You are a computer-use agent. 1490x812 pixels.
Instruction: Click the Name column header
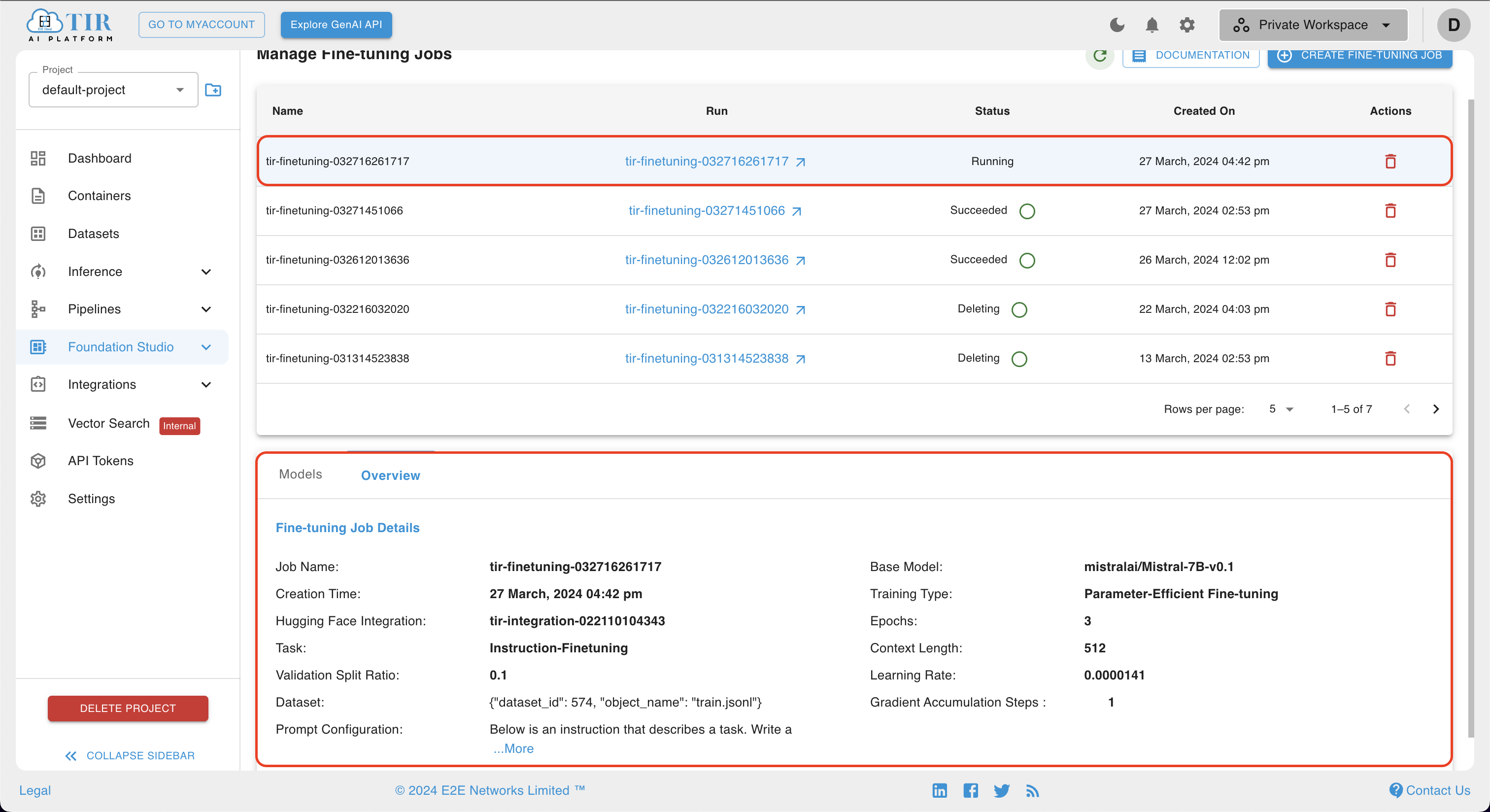tap(287, 111)
